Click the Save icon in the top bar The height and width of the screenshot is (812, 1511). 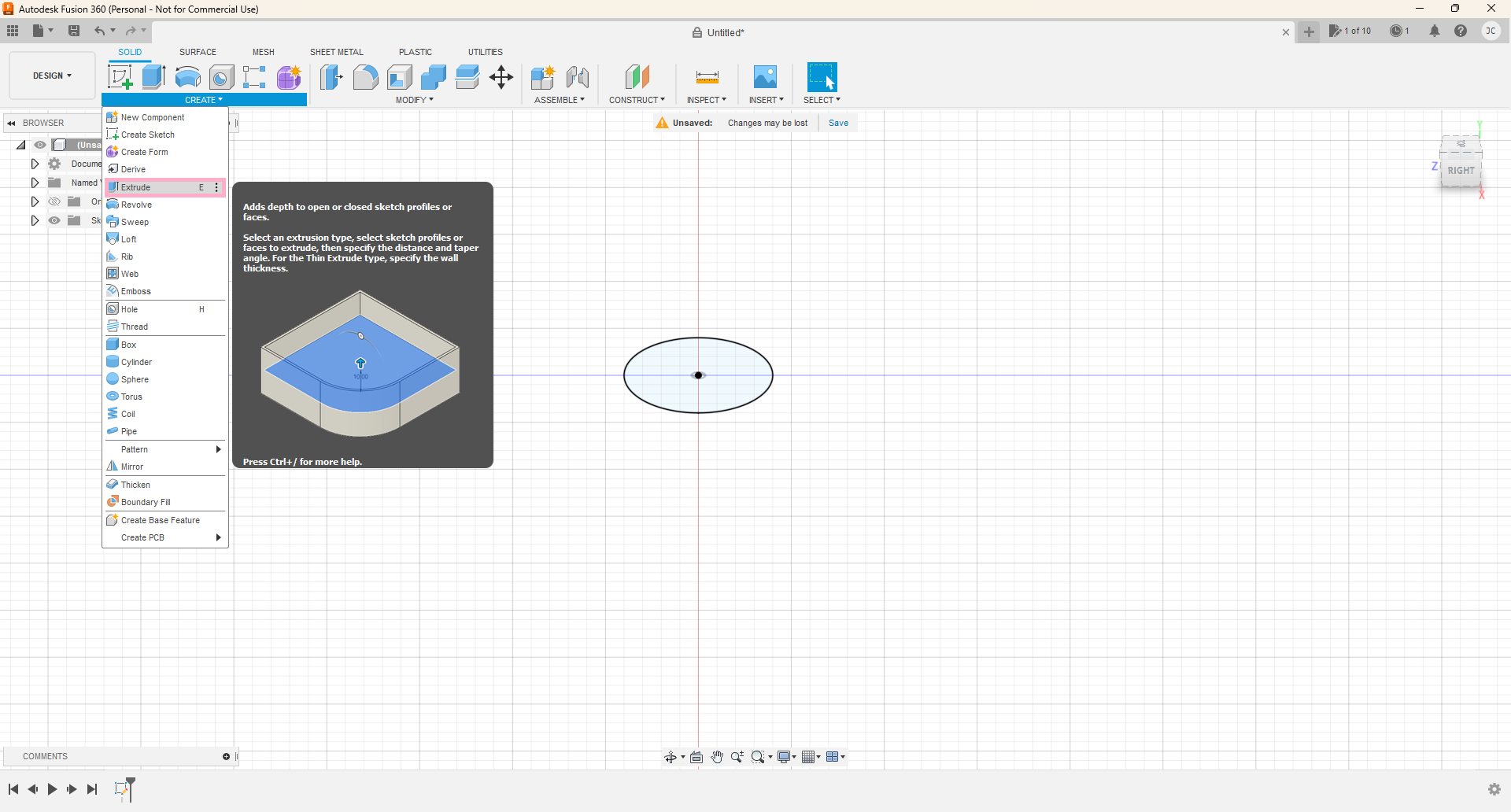[x=74, y=31]
